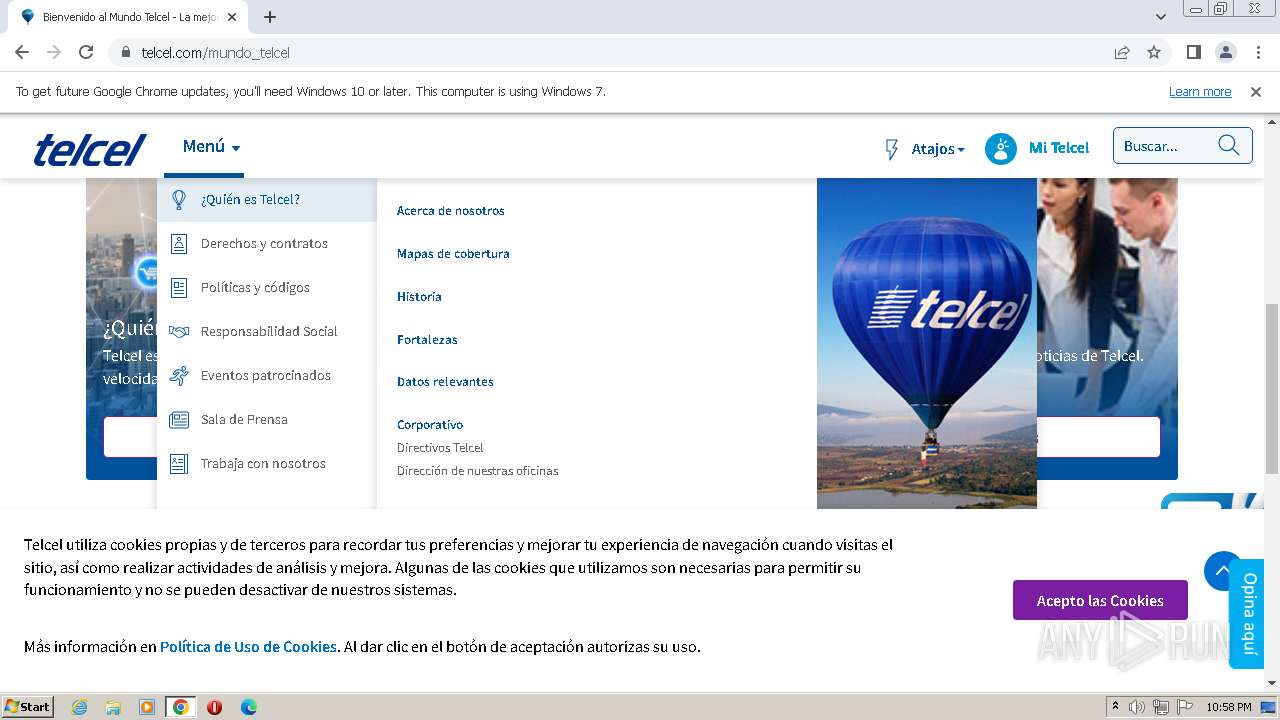Click the Telcel hot air balloon image
Image resolution: width=1280 pixels, height=720 pixels.
[x=927, y=343]
